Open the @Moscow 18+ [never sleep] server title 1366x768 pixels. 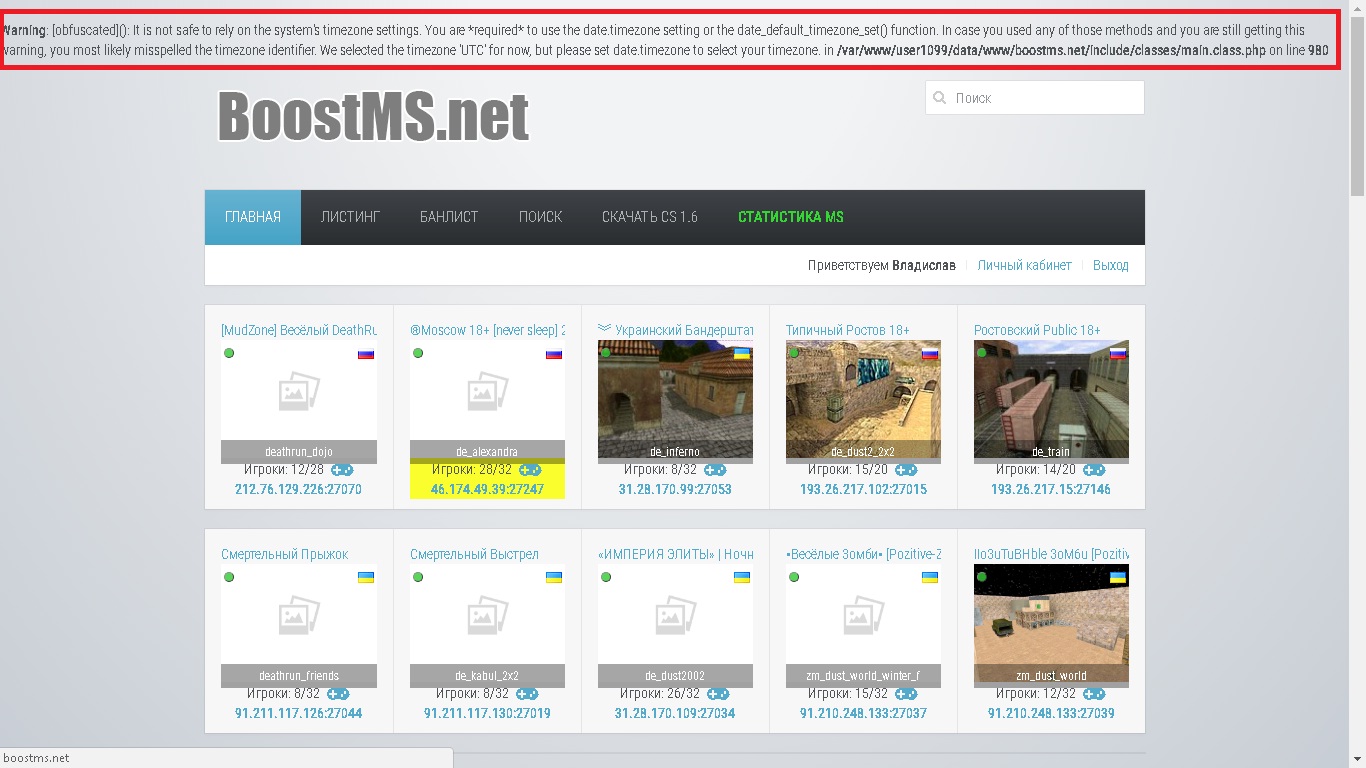(488, 330)
